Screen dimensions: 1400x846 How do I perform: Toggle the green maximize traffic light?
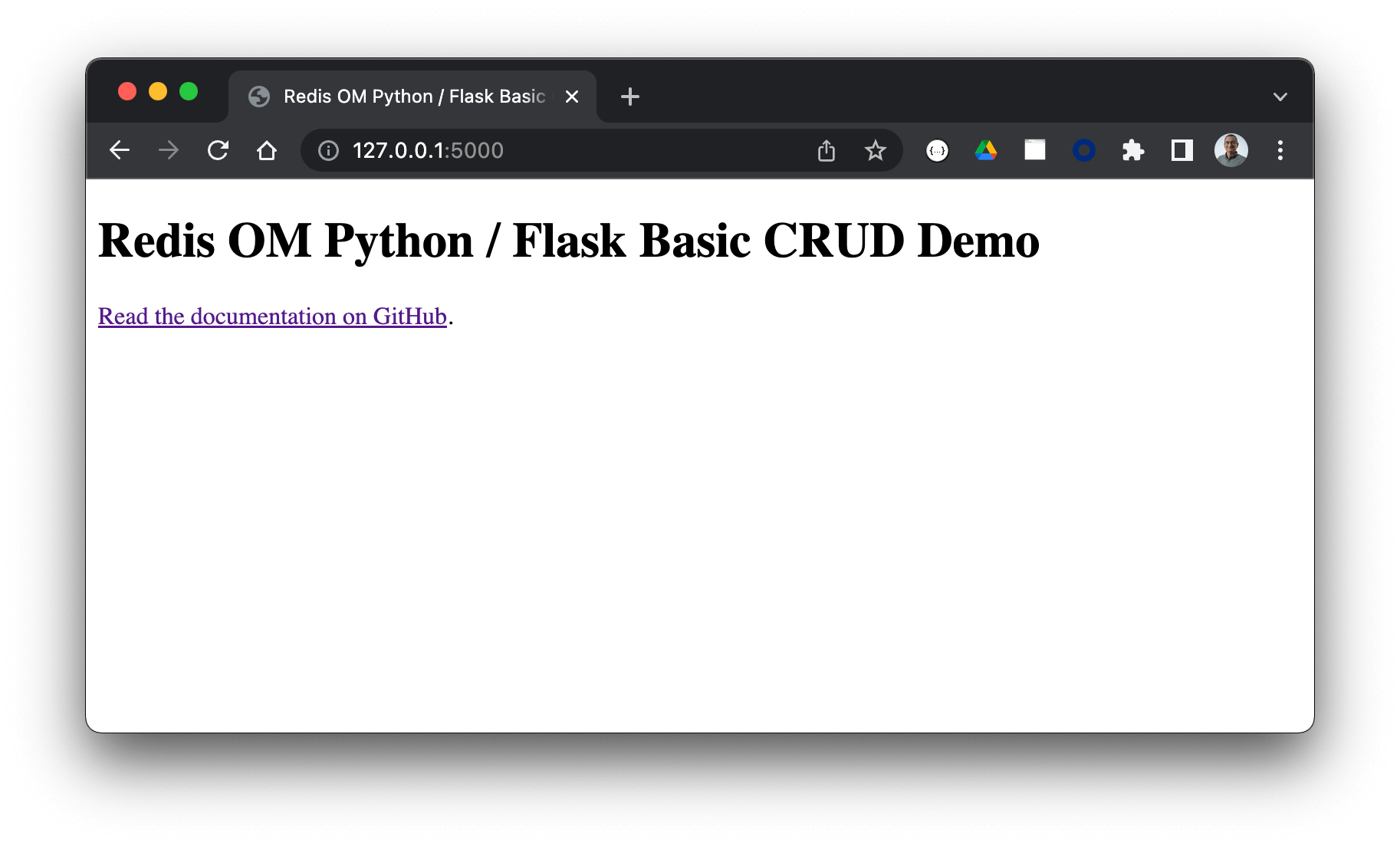pos(189,90)
